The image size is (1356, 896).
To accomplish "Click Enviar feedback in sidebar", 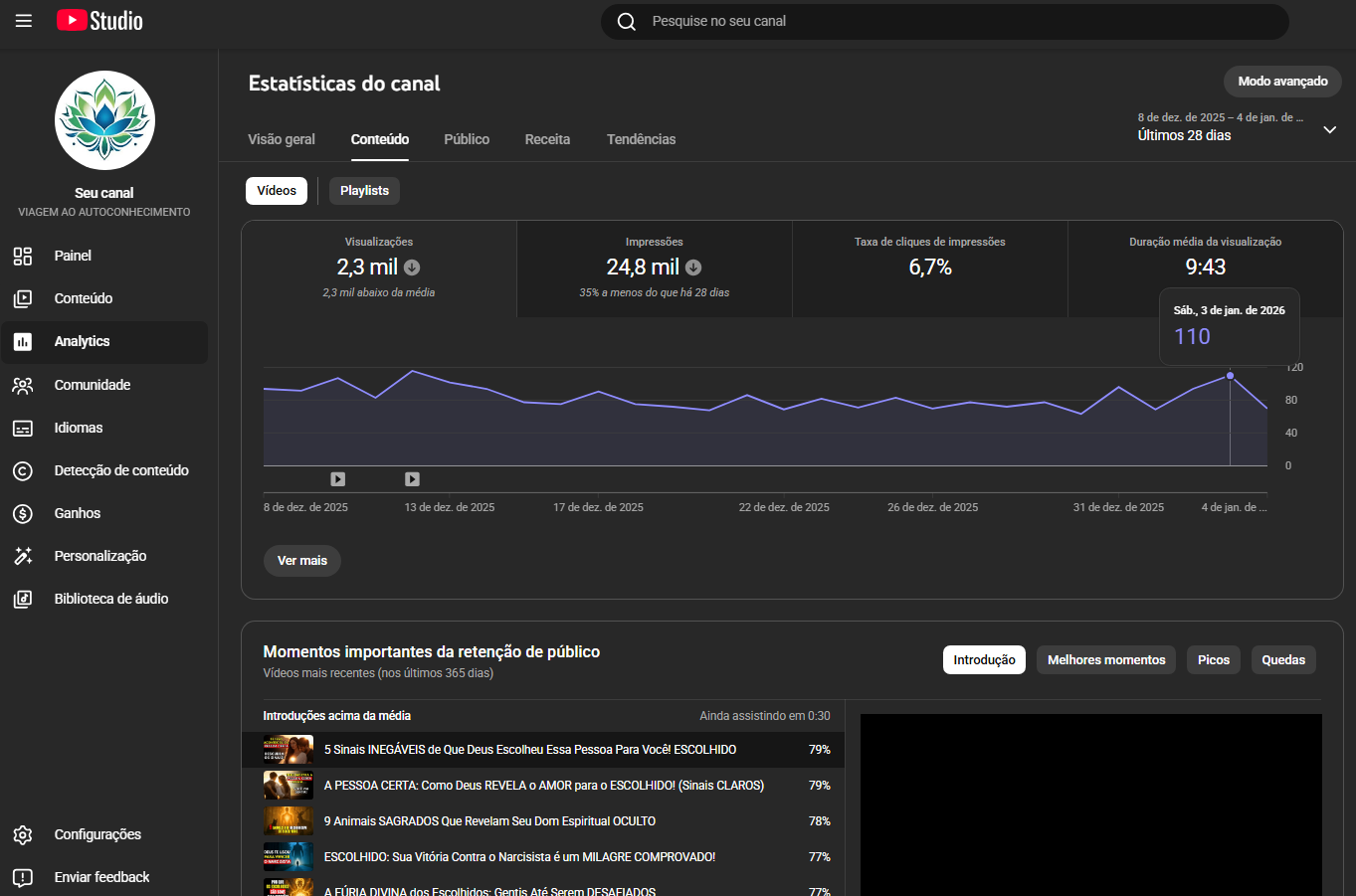I will [104, 877].
